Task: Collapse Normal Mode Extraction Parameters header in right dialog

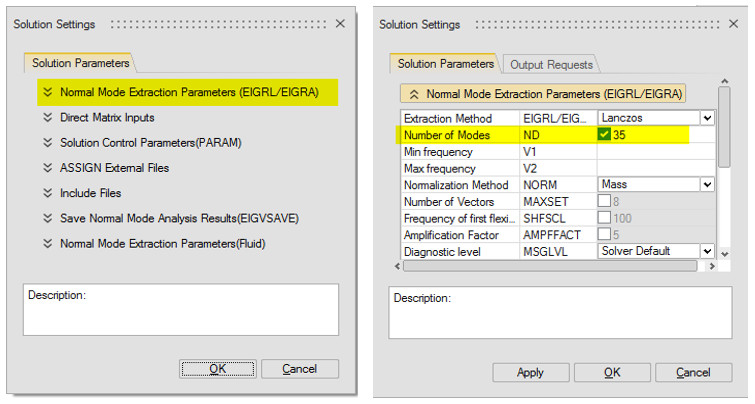Action: (412, 94)
